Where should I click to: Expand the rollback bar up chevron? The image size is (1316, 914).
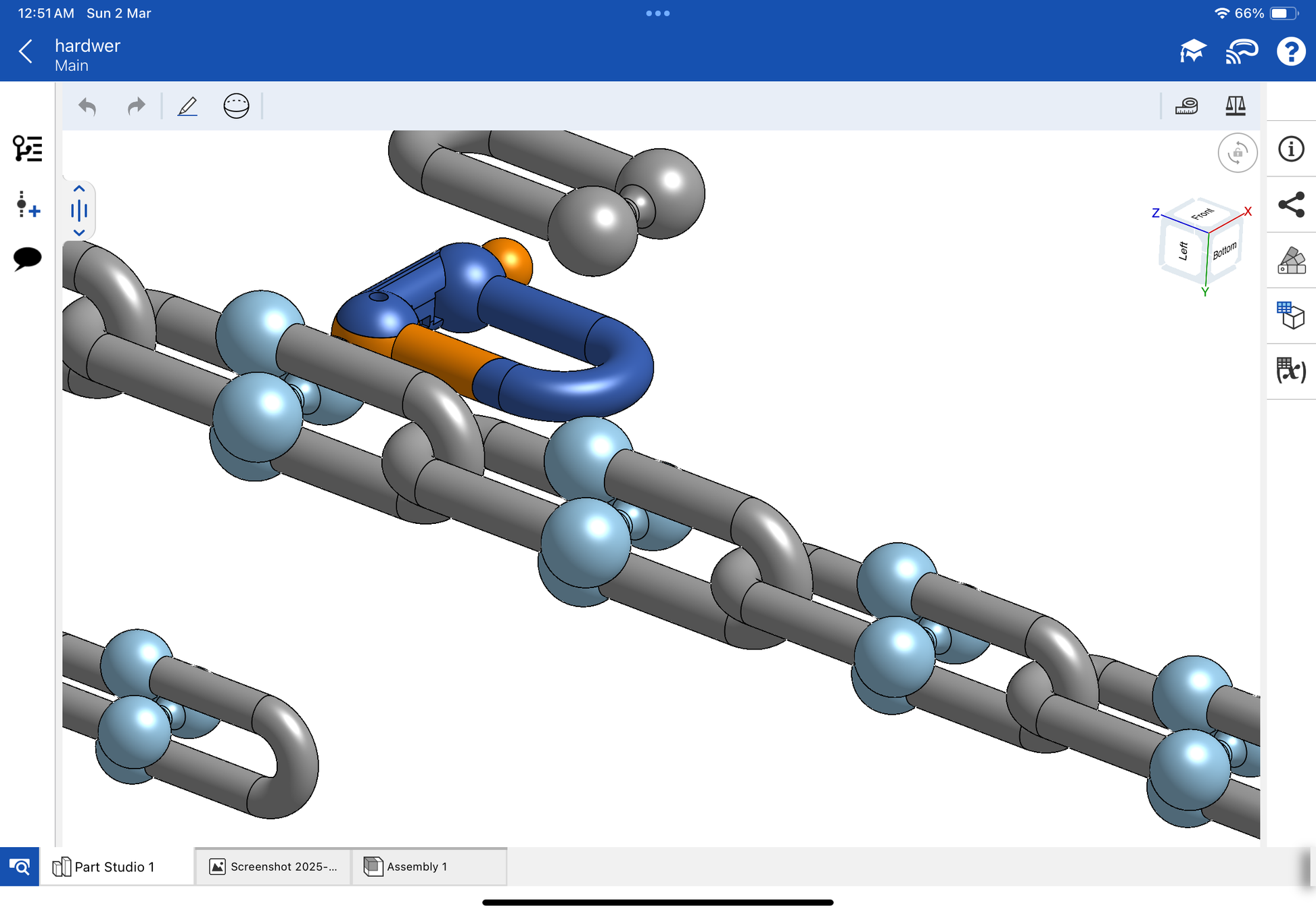pyautogui.click(x=79, y=189)
